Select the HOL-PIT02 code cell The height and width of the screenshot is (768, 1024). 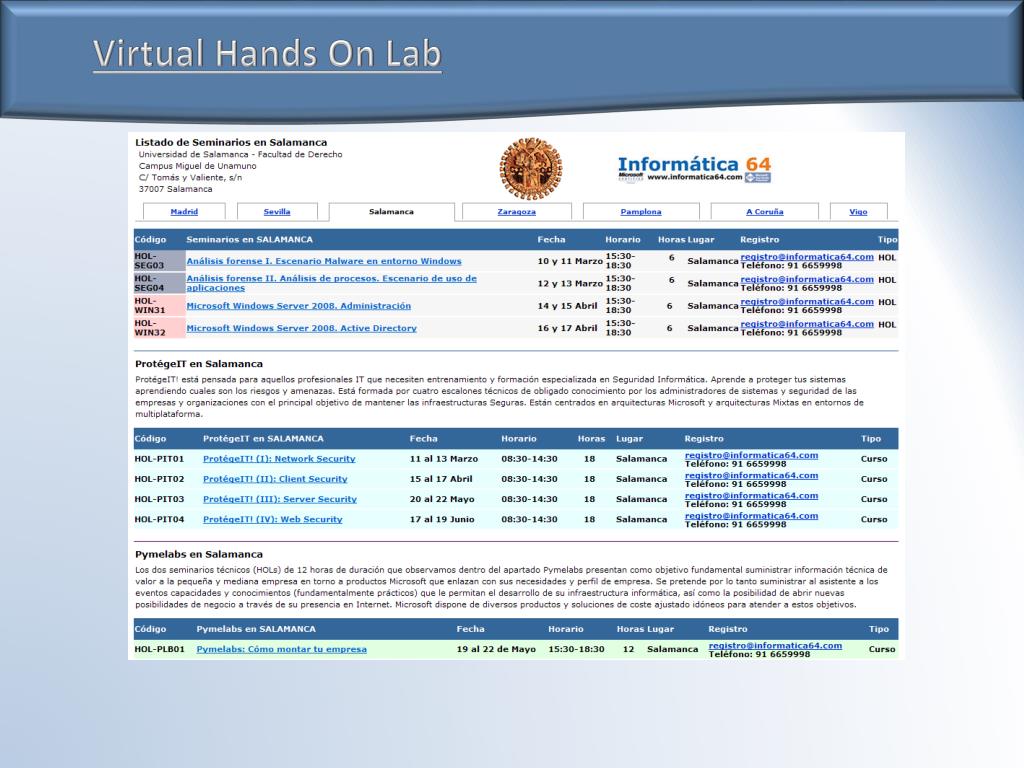coord(159,479)
